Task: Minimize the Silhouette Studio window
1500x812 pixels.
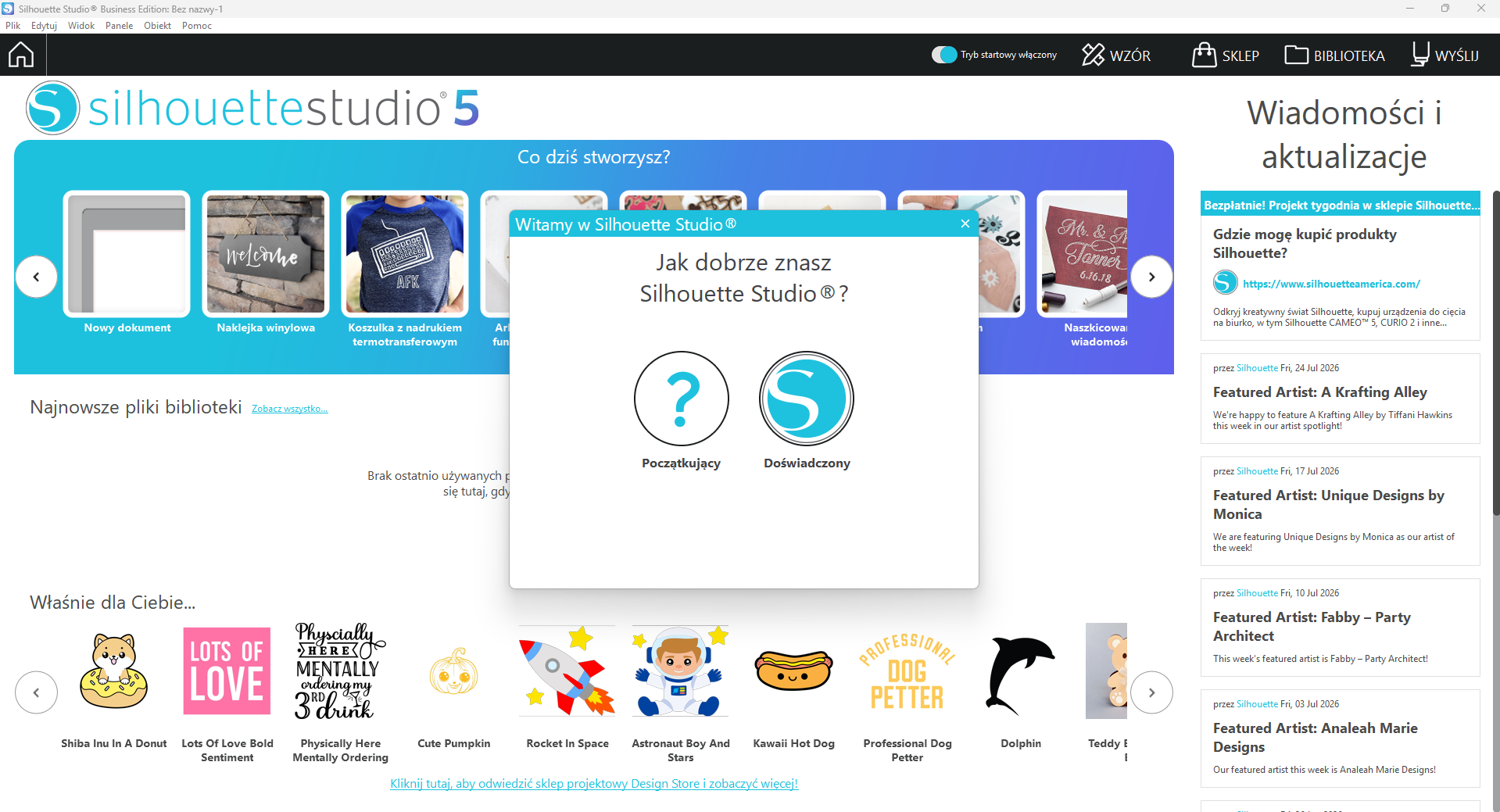Action: point(1410,9)
